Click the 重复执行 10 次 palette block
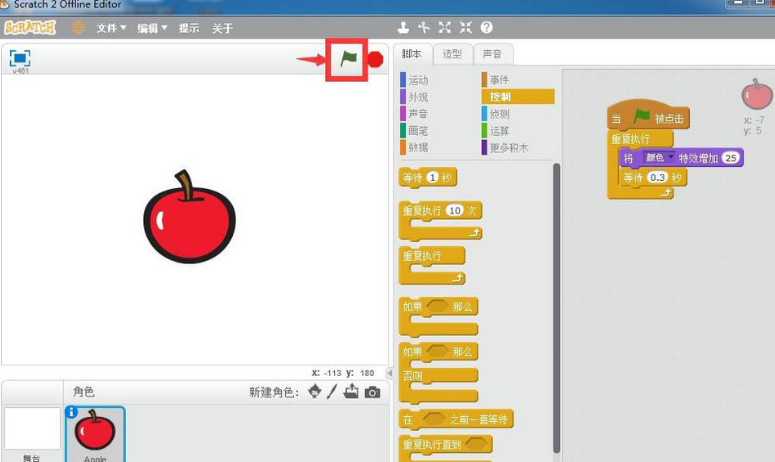Viewport: 775px width, 462px height. click(440, 221)
